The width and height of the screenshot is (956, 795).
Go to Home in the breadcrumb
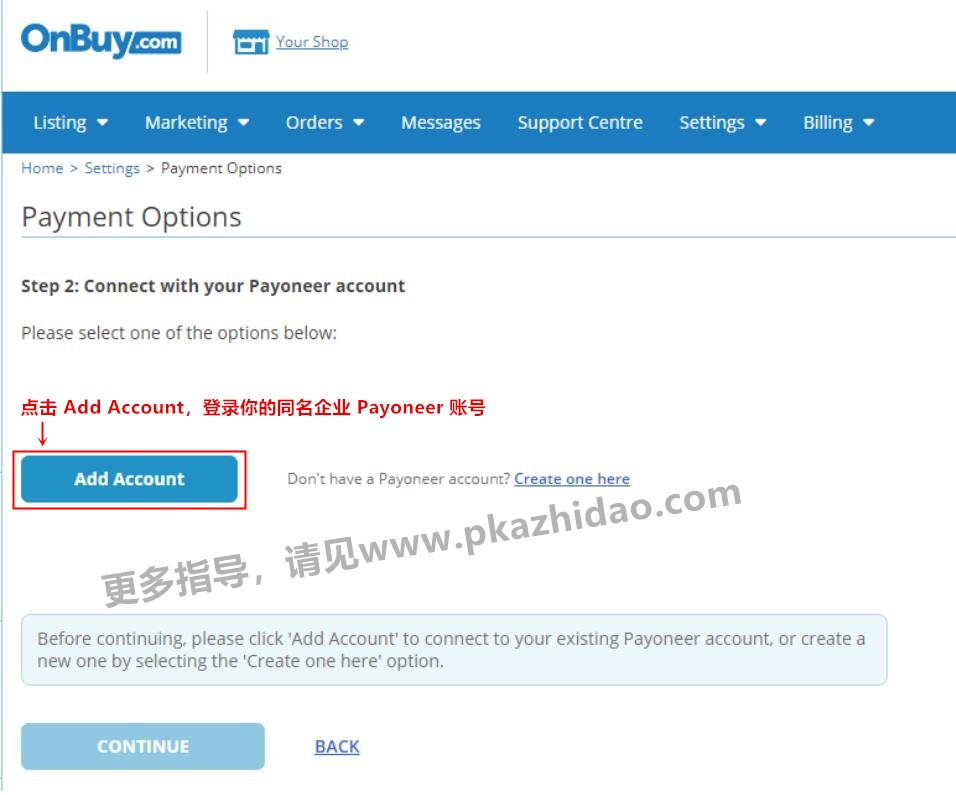tap(42, 168)
